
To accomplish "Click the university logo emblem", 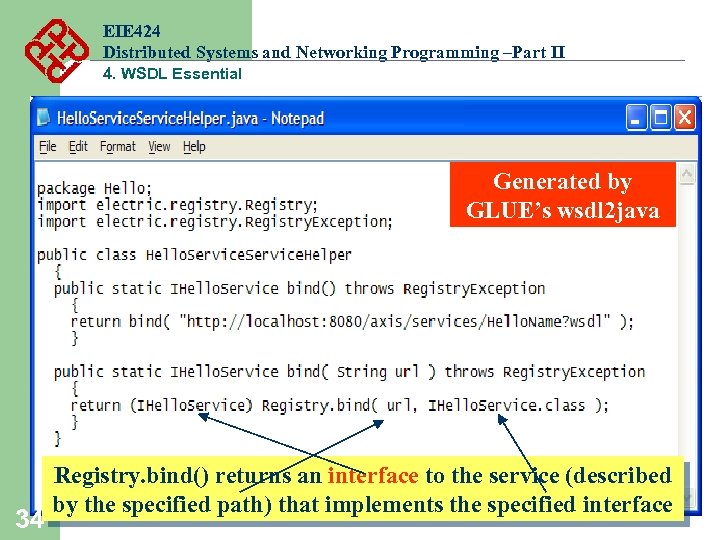I will (56, 50).
